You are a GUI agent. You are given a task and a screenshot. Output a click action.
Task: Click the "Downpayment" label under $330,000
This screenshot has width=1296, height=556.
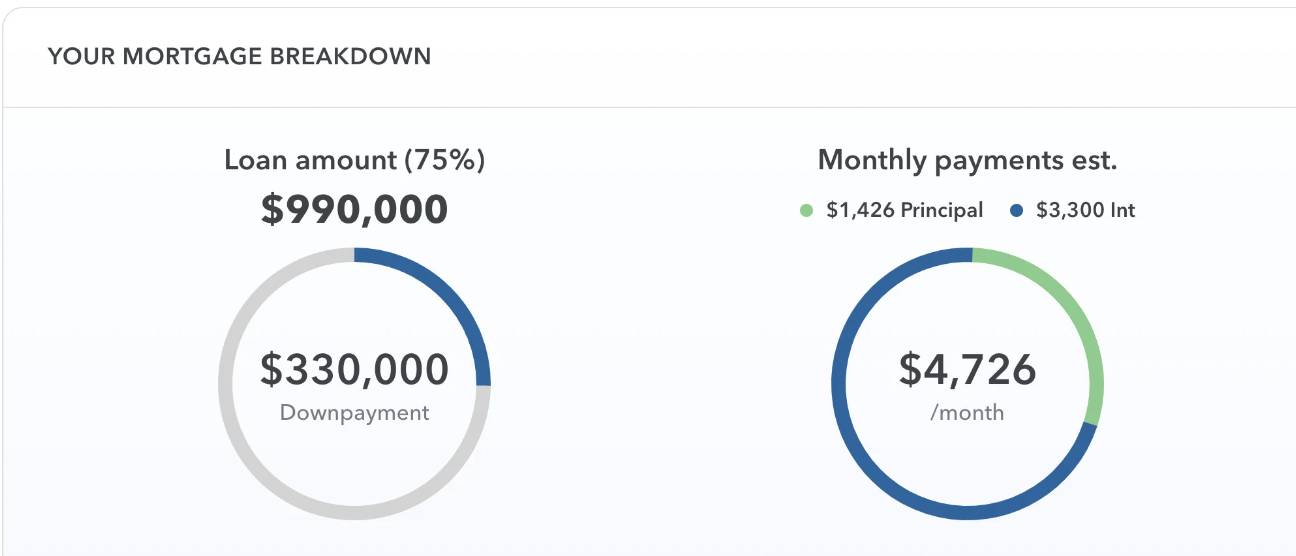point(354,413)
